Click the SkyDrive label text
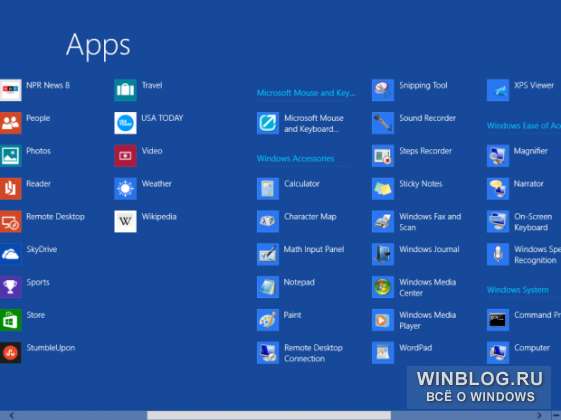561x420 pixels. 42,249
